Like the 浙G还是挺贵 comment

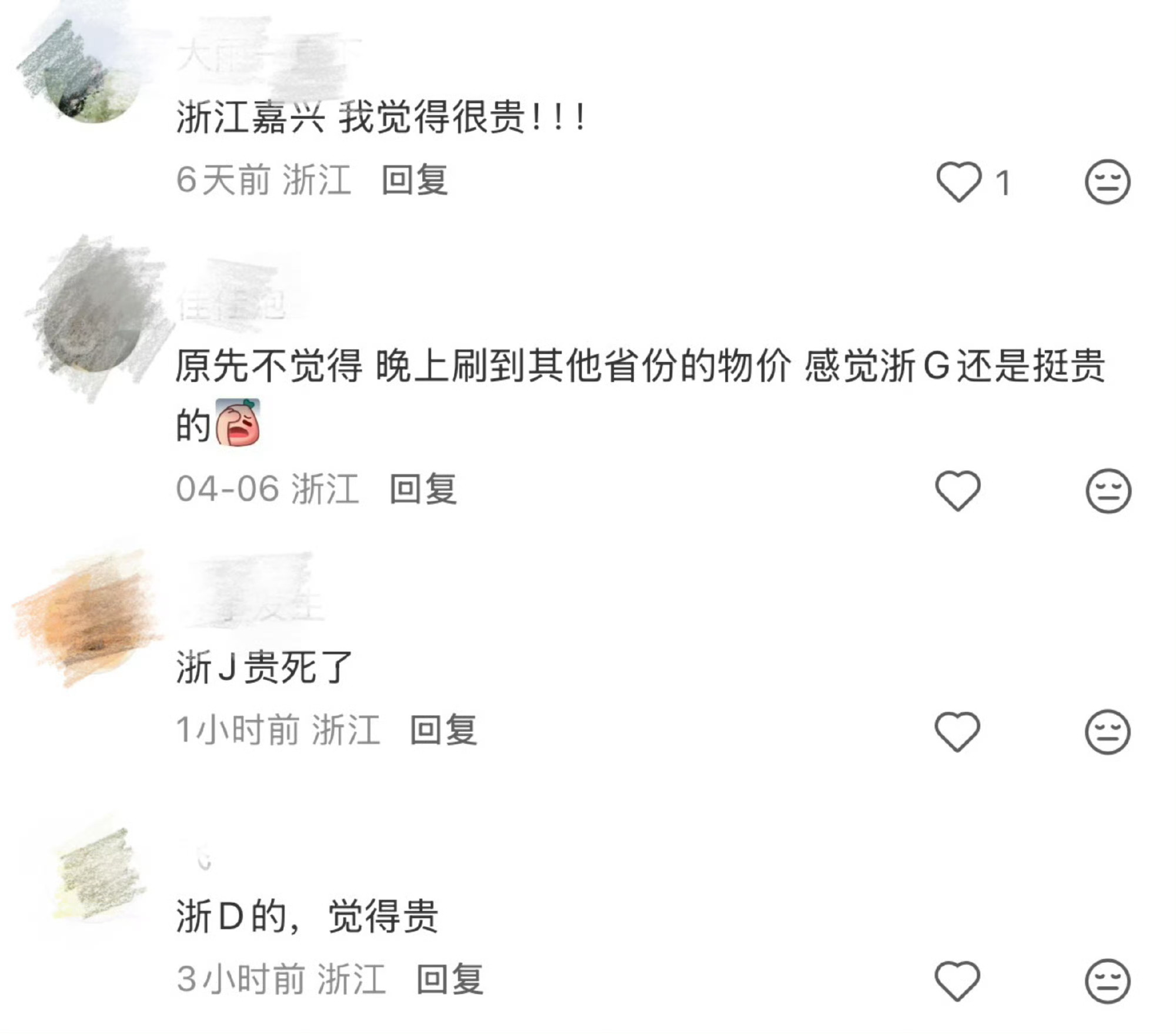click(x=958, y=490)
